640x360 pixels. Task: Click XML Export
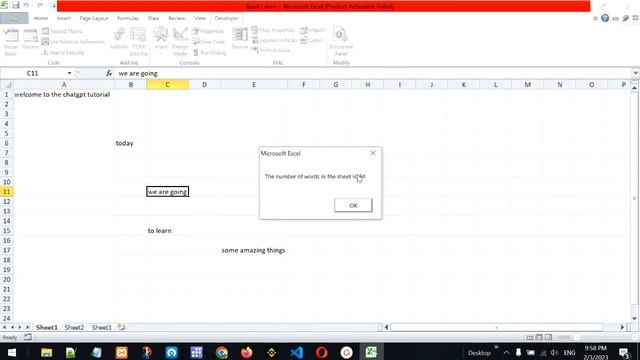[x=312, y=40]
